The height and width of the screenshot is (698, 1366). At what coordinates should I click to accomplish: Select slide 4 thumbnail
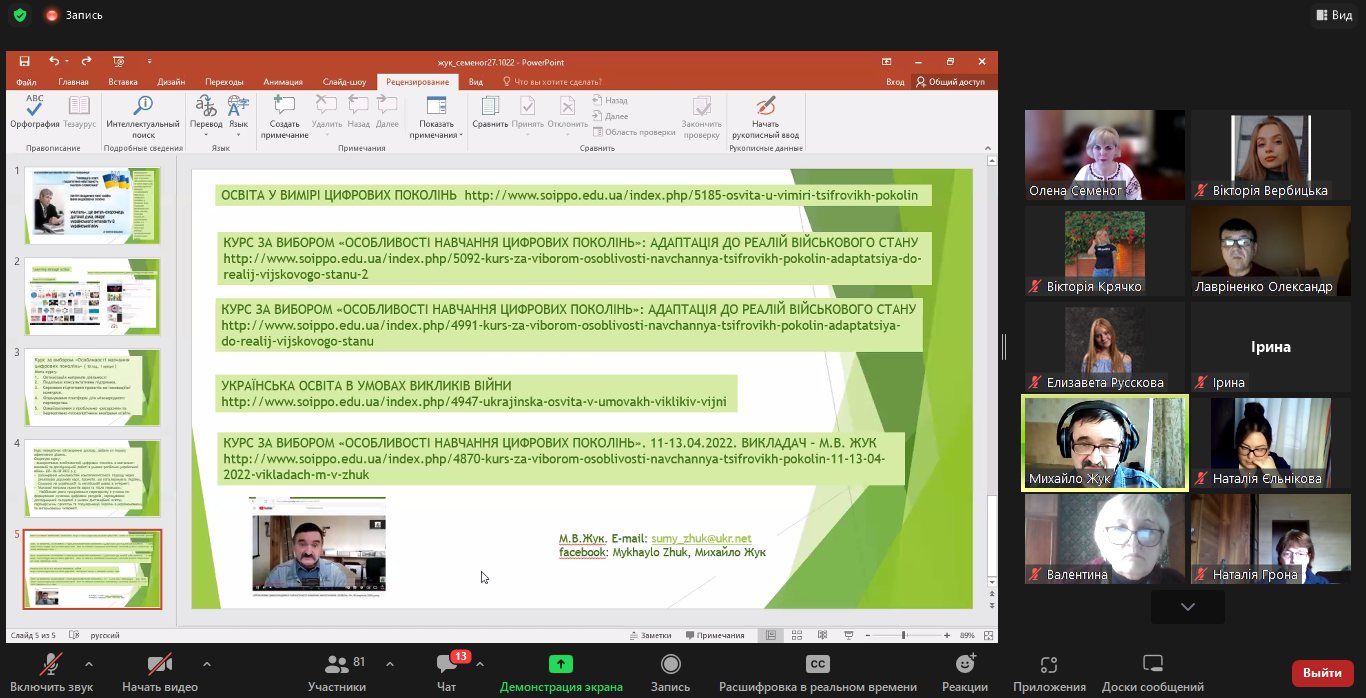click(92, 478)
